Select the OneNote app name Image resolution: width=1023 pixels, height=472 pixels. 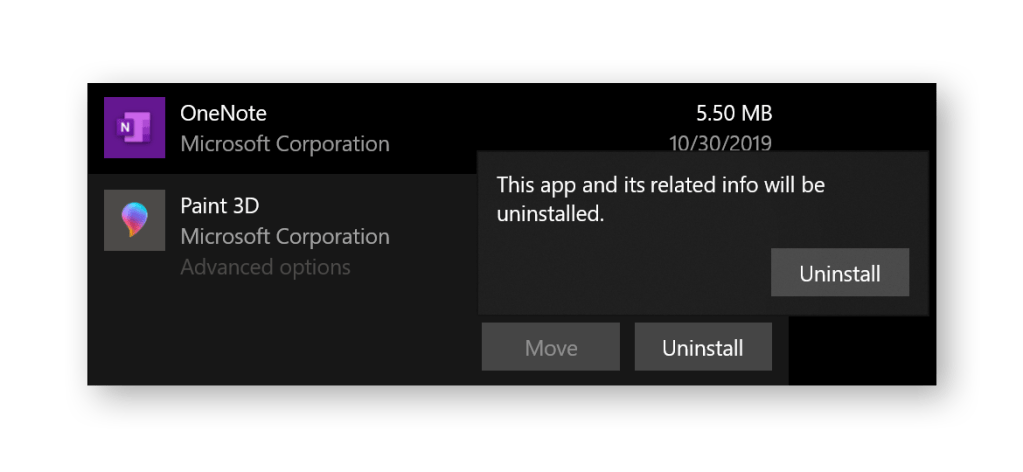click(x=223, y=113)
